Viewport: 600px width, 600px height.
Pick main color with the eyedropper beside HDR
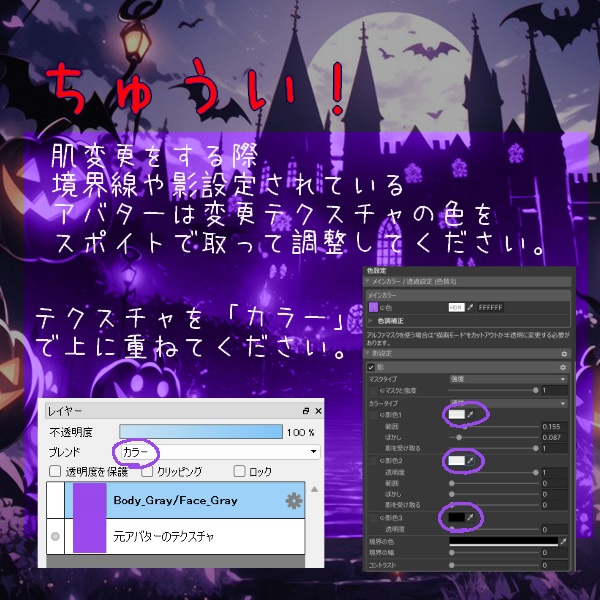click(470, 307)
